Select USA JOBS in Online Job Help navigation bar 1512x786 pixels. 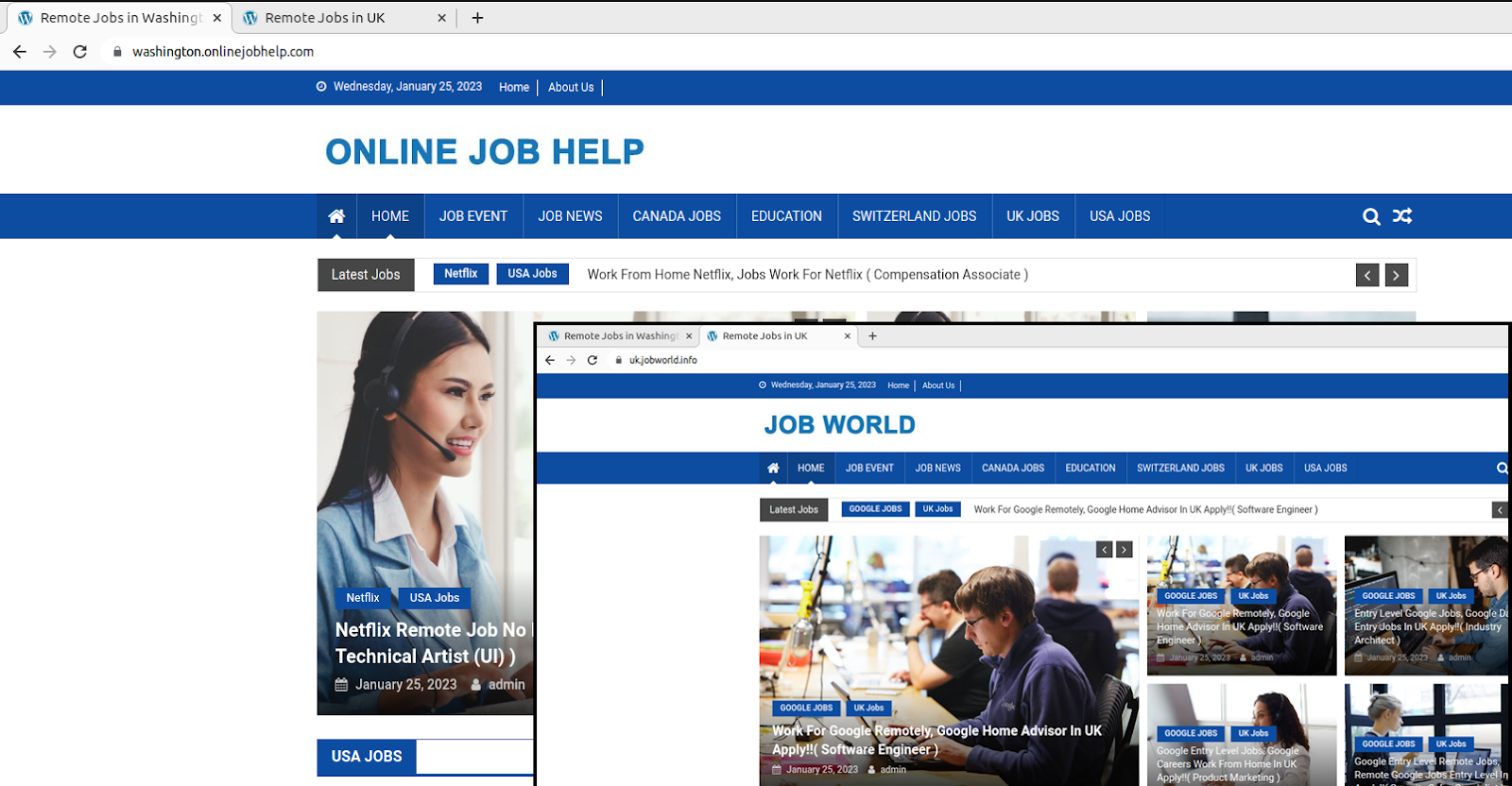pyautogui.click(x=1120, y=216)
